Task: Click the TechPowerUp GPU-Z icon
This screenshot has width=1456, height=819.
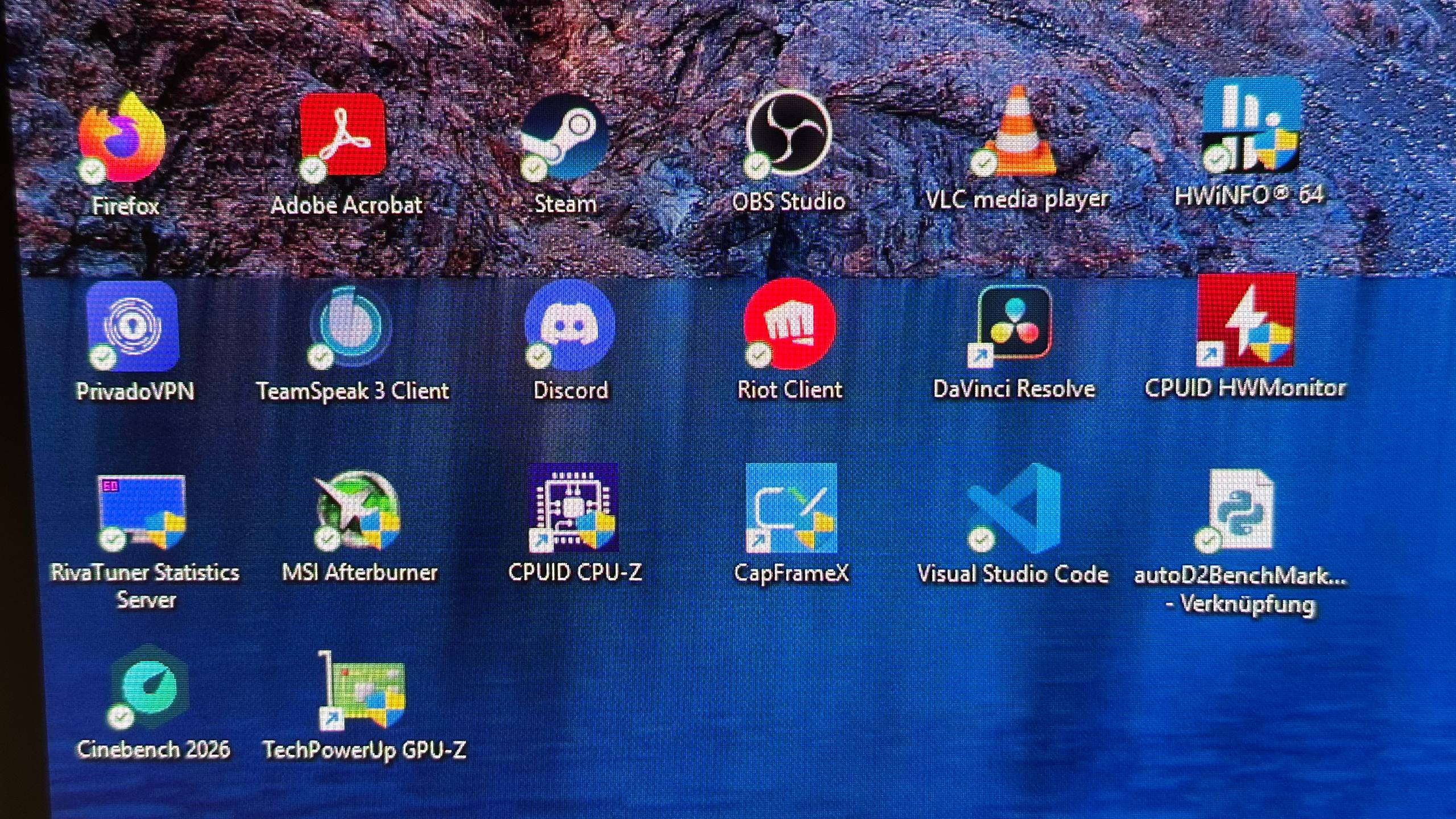Action: 364,691
